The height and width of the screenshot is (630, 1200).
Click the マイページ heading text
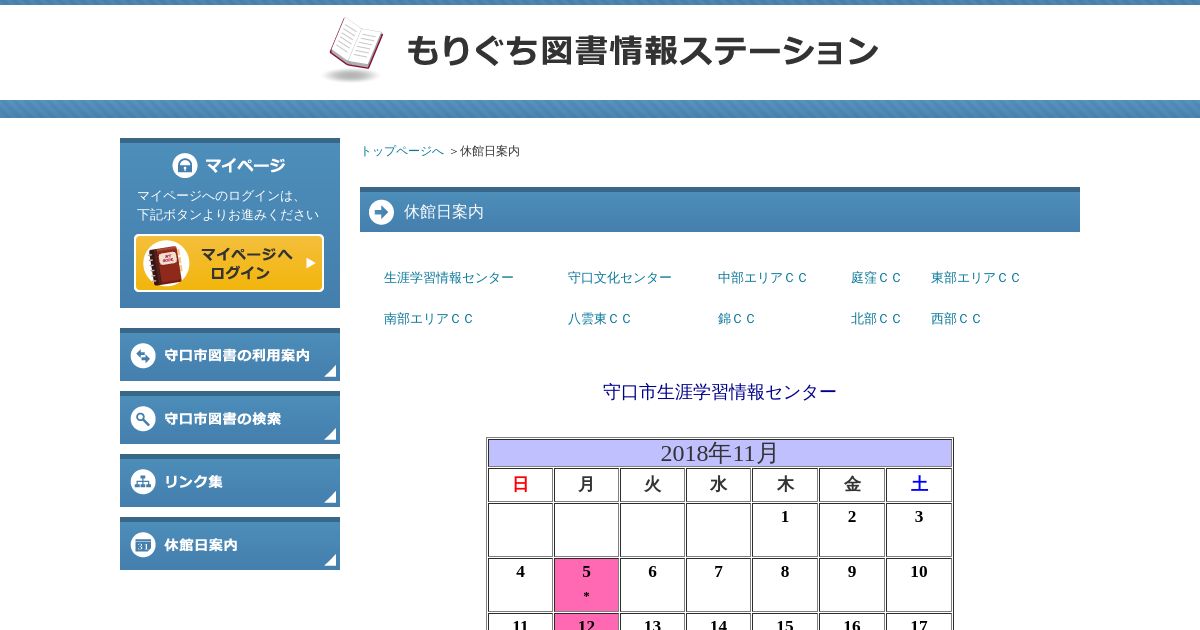tap(245, 166)
